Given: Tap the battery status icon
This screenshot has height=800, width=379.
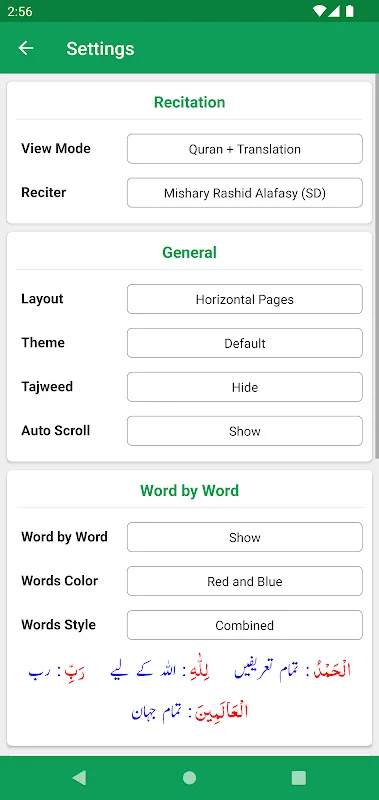Looking at the screenshot, I should 350,11.
